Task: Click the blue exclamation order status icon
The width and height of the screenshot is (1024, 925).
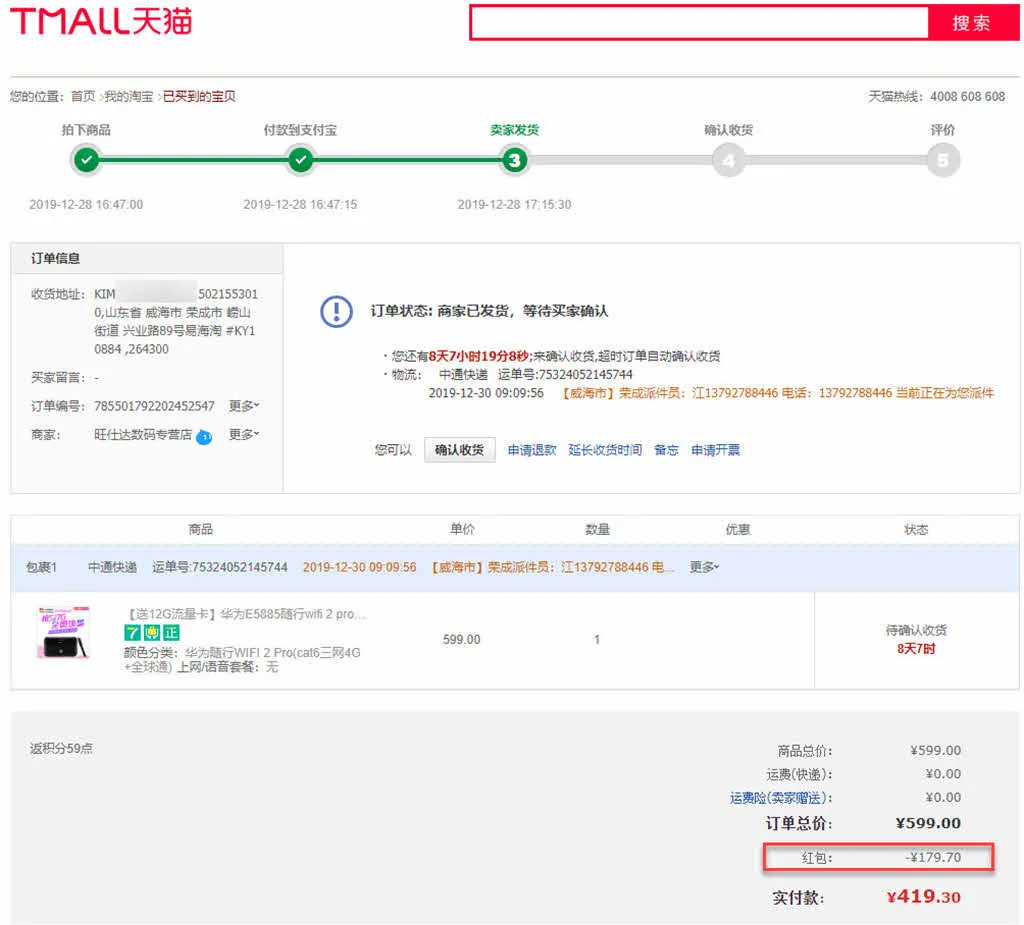Action: [x=336, y=311]
